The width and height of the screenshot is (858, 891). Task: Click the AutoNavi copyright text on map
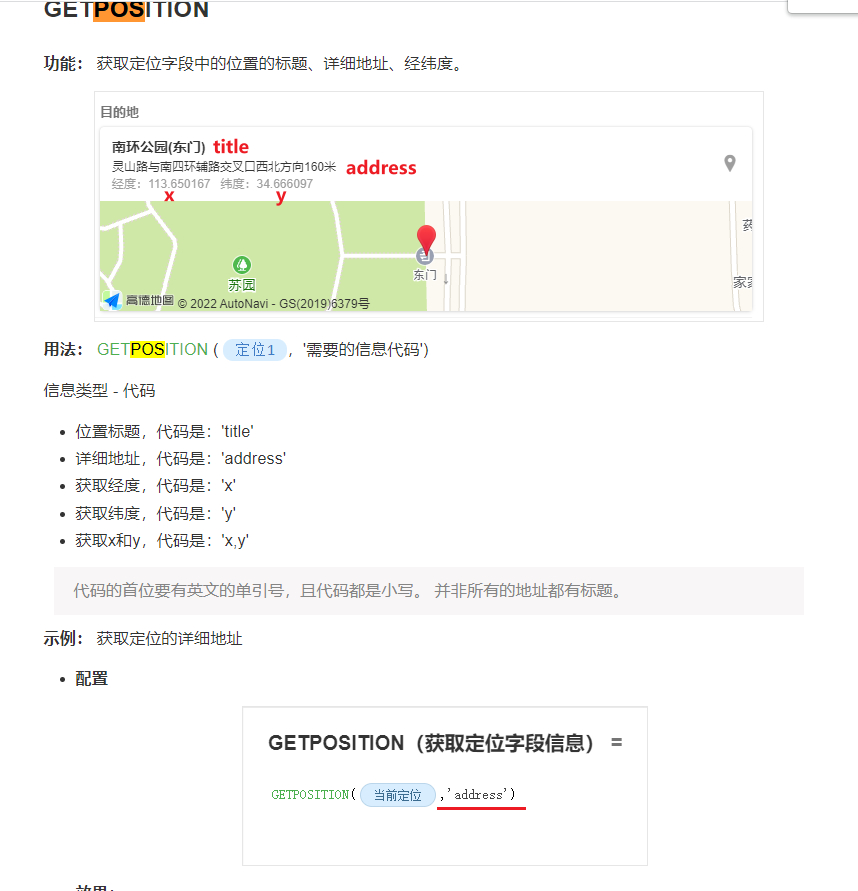pos(274,303)
